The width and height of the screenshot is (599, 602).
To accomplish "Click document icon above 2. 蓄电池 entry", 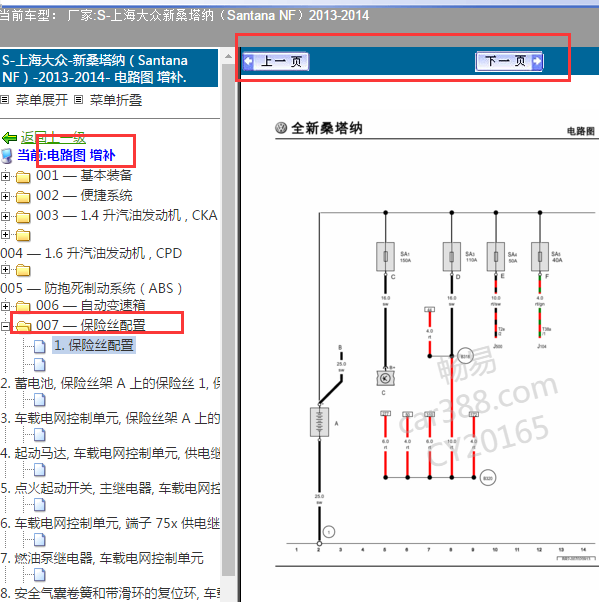I will 40,365.
